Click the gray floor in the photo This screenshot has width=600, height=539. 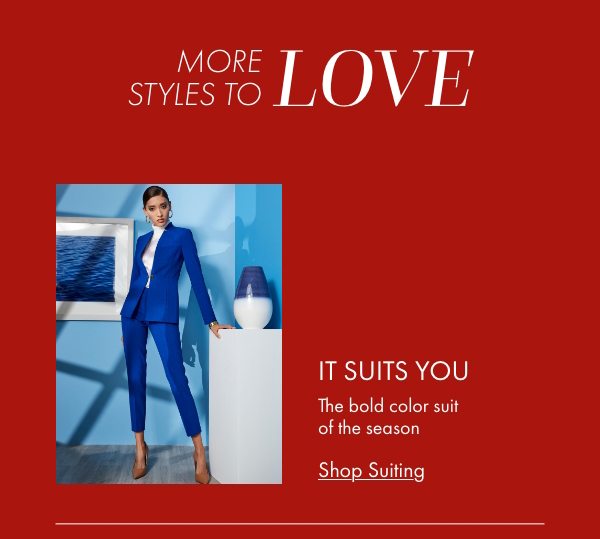pyautogui.click(x=115, y=465)
